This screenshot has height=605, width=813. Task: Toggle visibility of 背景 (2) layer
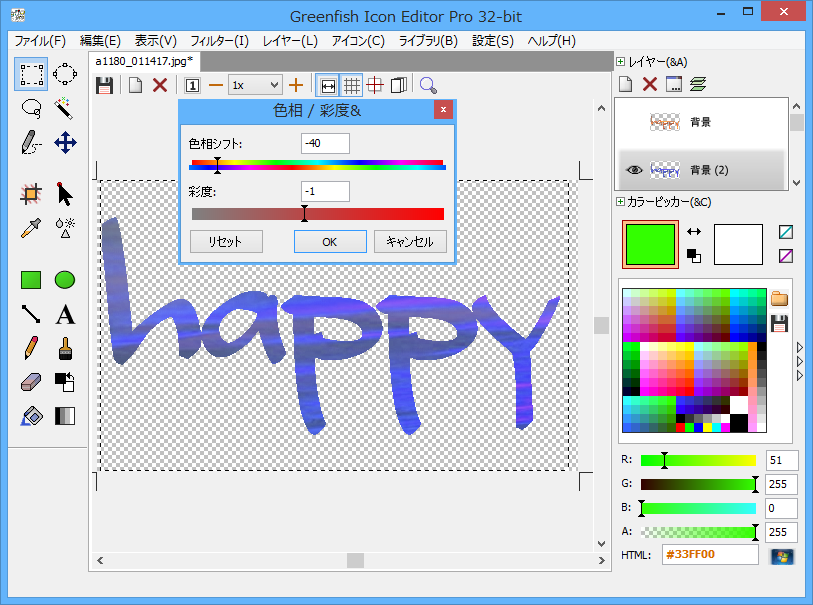click(x=634, y=170)
